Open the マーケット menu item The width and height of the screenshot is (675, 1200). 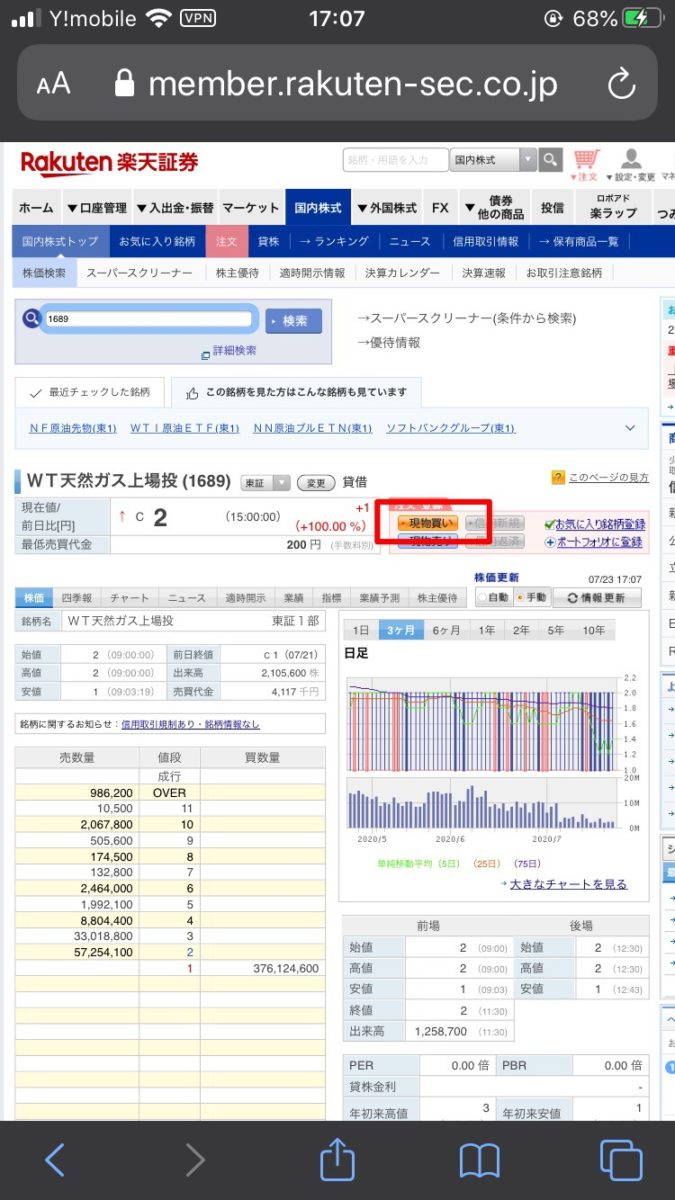click(x=251, y=208)
